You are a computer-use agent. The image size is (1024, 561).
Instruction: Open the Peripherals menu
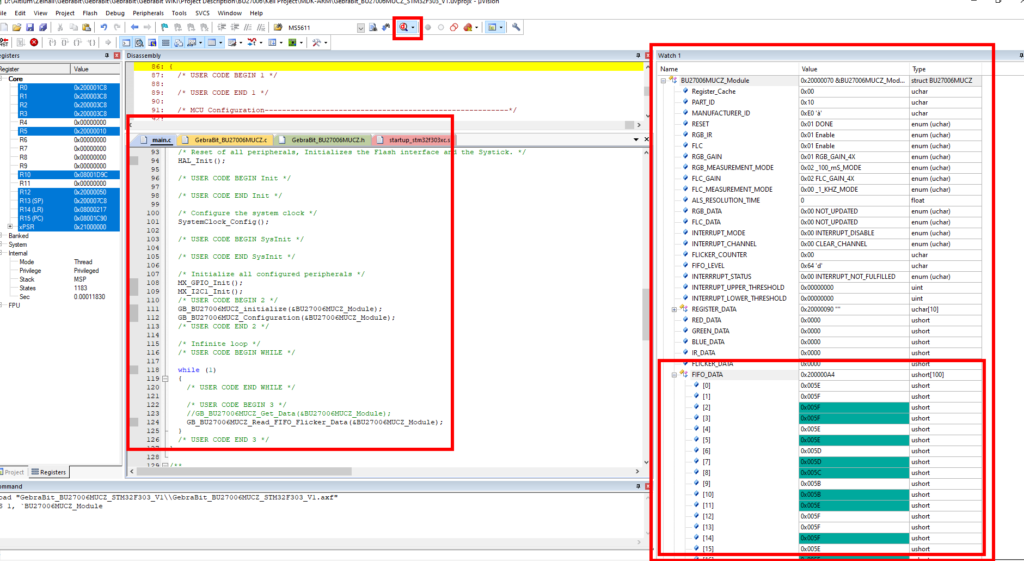[x=148, y=13]
